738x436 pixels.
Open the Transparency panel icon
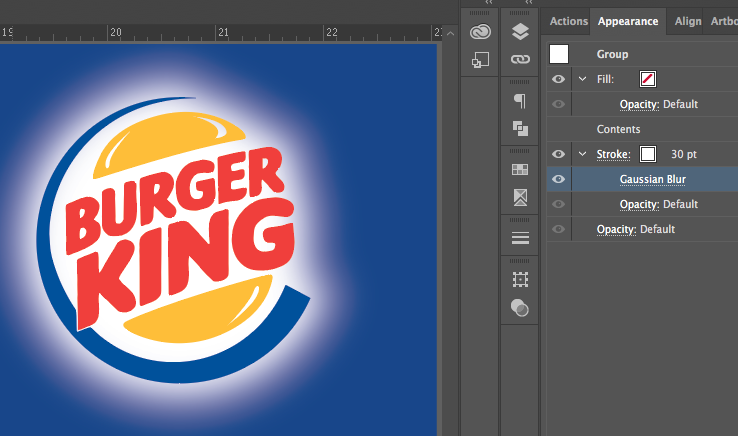(520, 308)
